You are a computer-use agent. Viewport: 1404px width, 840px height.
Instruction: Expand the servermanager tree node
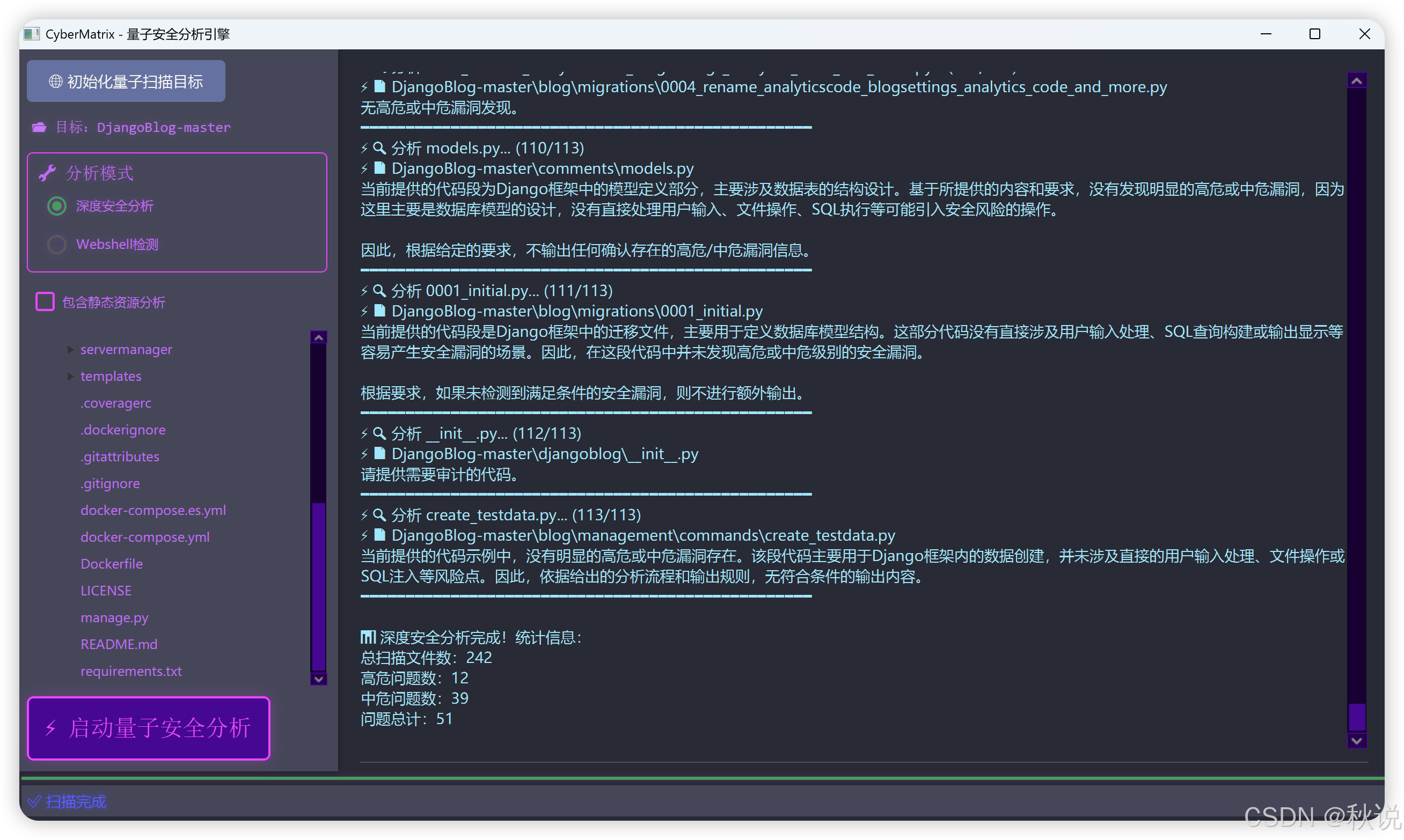pos(70,349)
